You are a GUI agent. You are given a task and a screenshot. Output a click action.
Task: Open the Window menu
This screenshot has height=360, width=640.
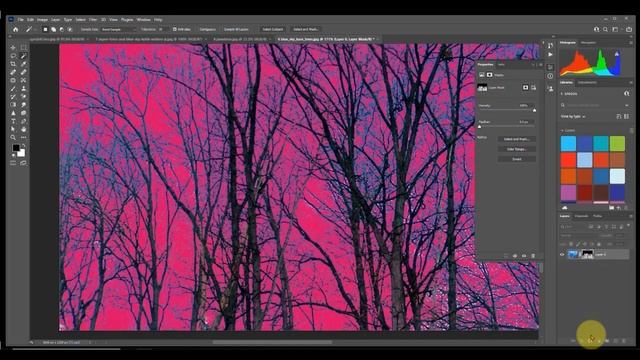click(143, 20)
